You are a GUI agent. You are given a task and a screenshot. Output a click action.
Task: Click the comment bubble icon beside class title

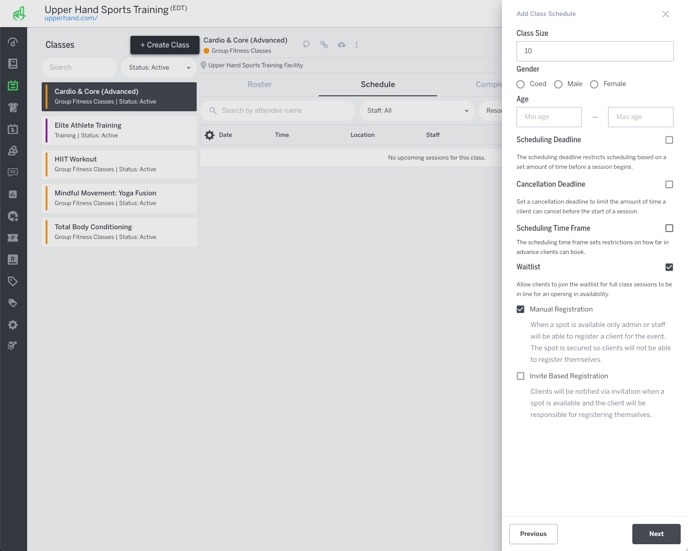306,44
